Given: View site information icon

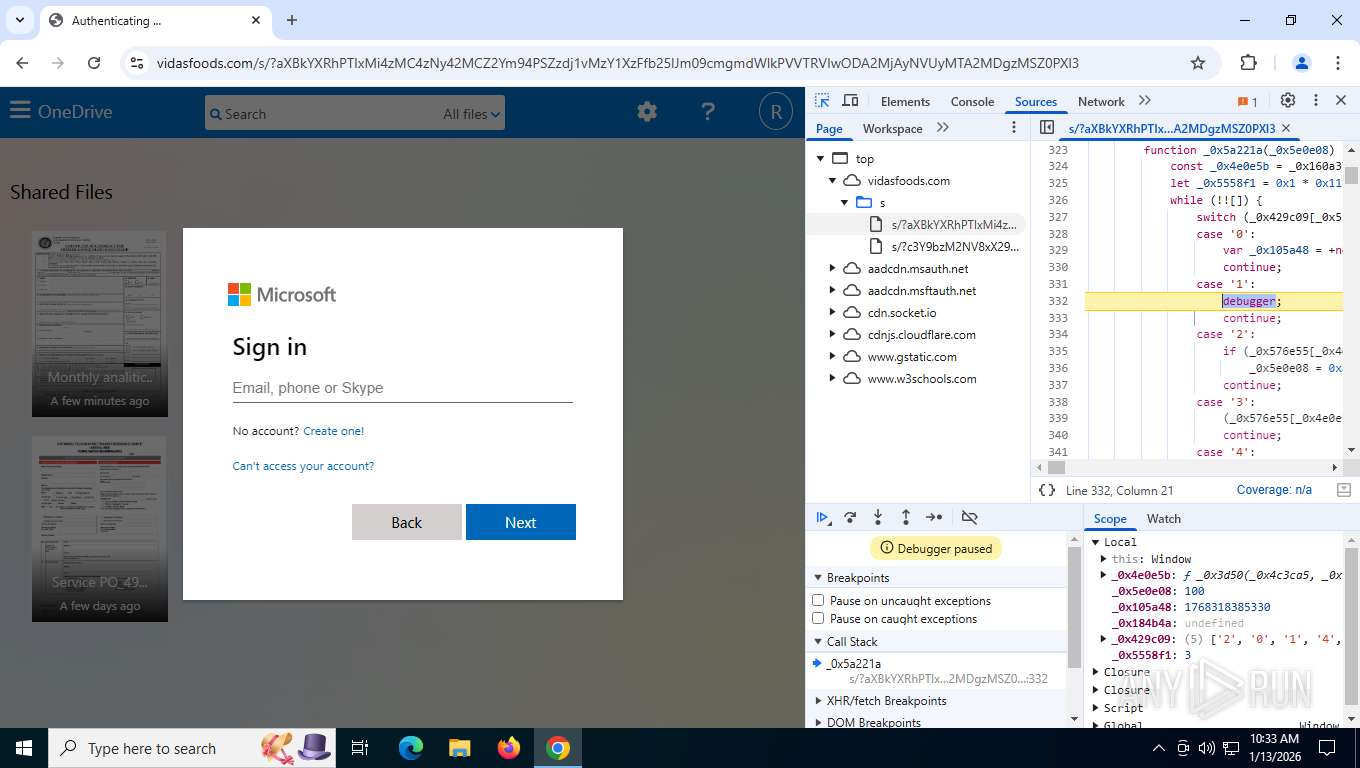Looking at the screenshot, I should pos(138,63).
